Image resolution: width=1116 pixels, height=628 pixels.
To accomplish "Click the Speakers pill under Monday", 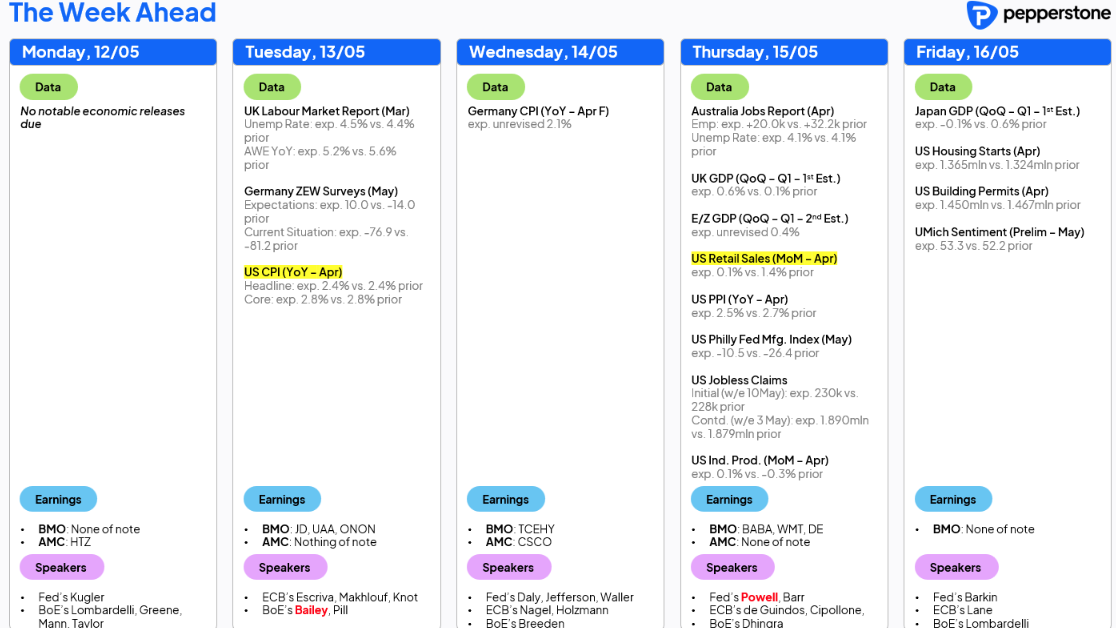I will coord(61,567).
